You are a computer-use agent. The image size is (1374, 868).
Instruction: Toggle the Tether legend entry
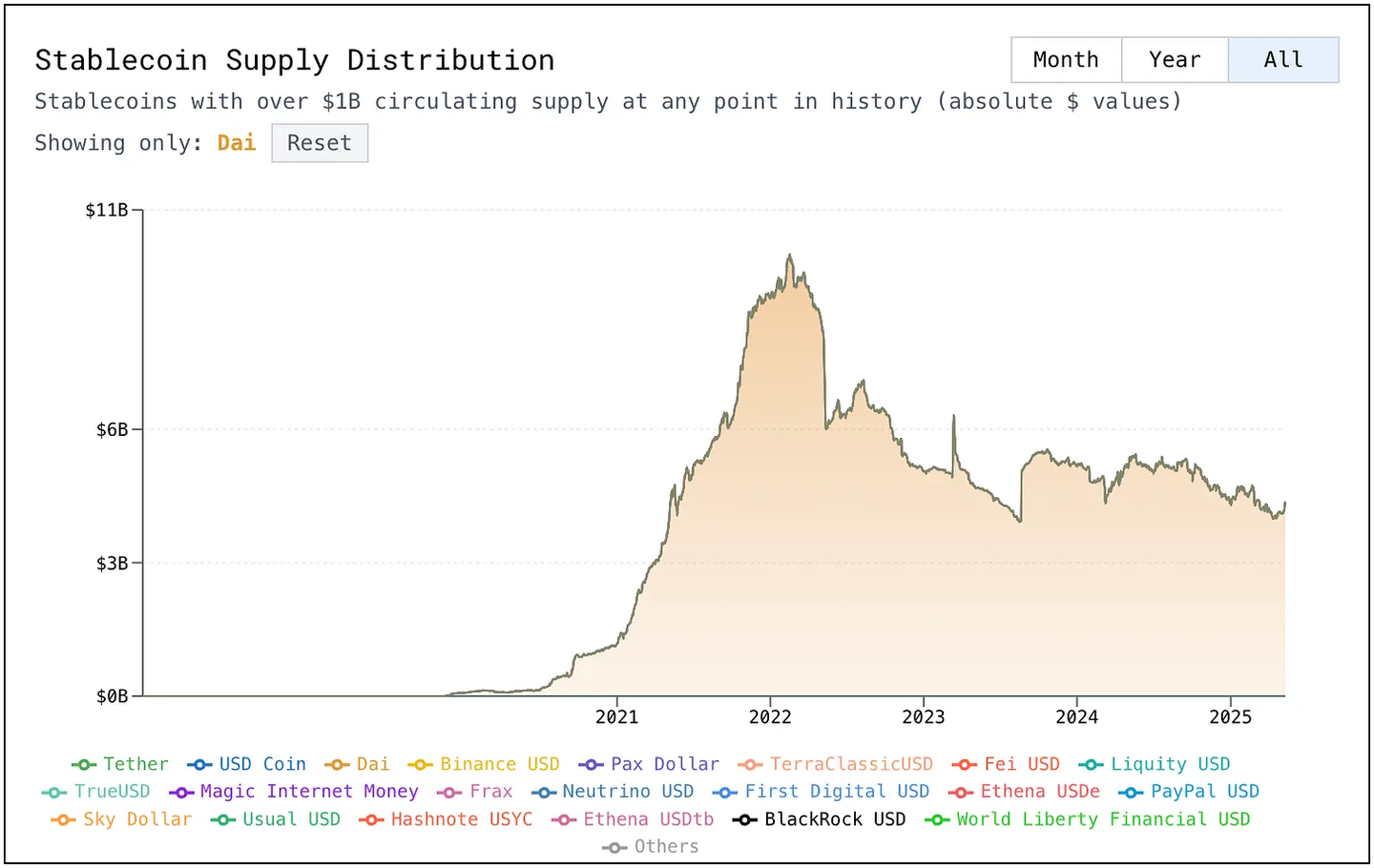pyautogui.click(x=120, y=764)
